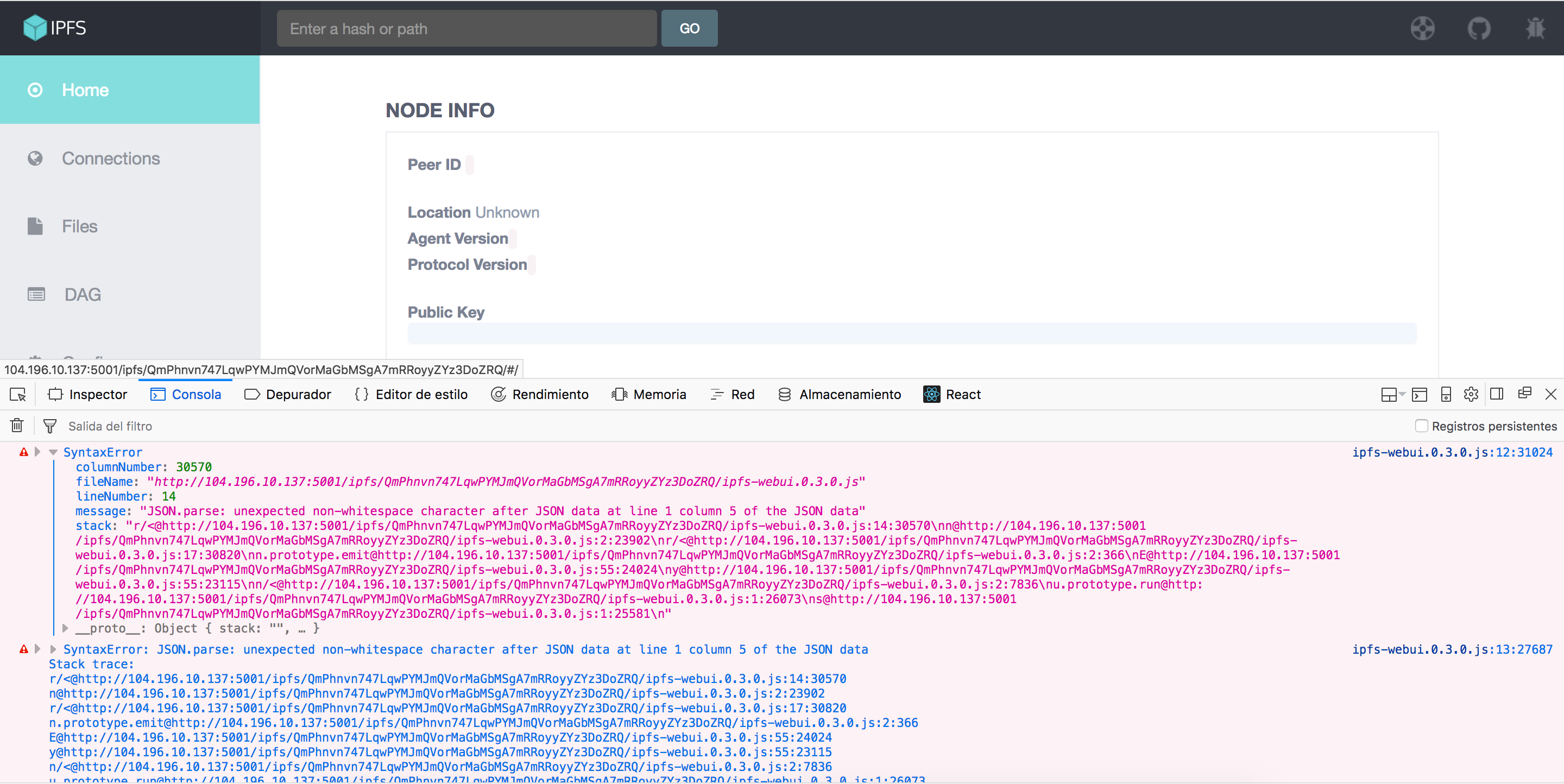Image resolution: width=1564 pixels, height=784 pixels.
Task: Click the Connections globe icon
Action: point(35,158)
